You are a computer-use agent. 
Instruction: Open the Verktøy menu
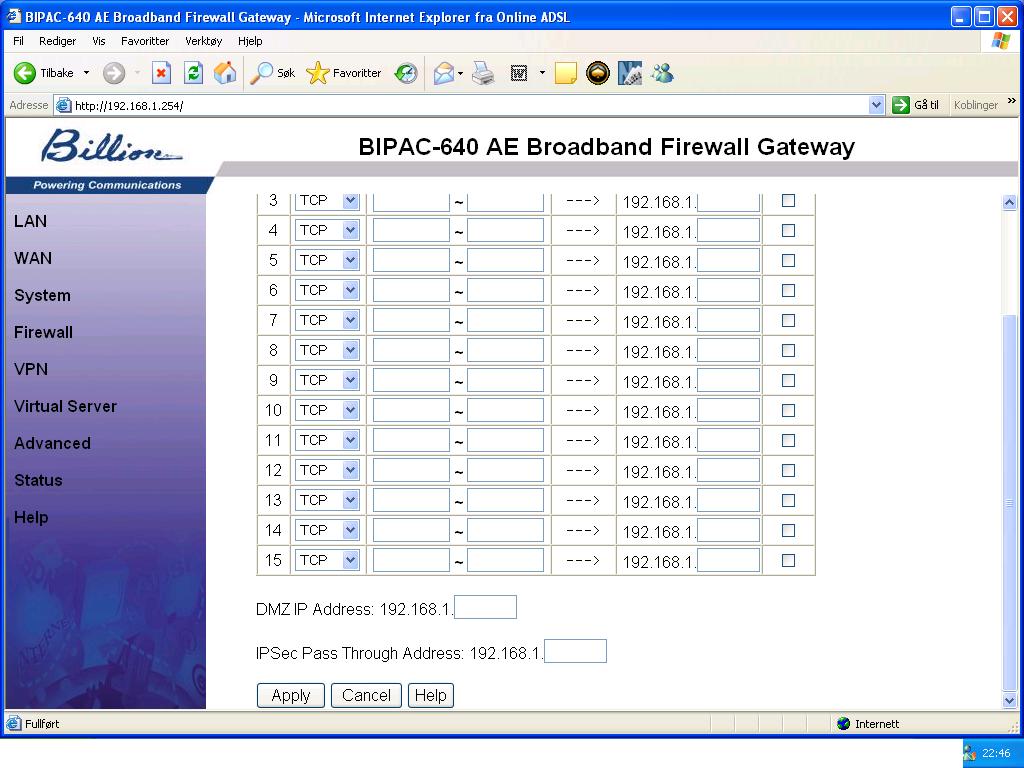[204, 41]
